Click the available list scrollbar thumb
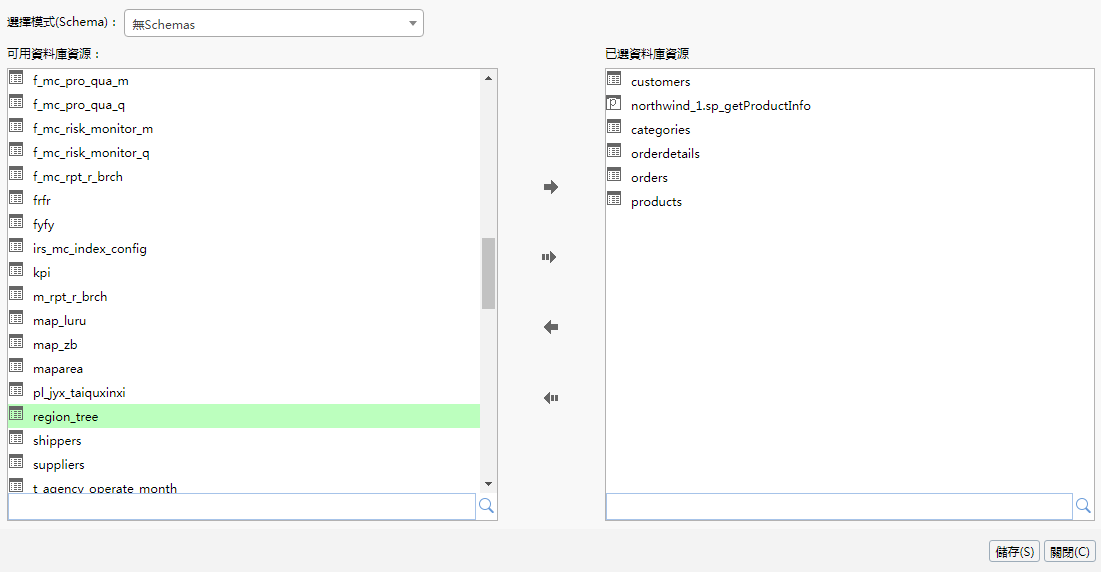This screenshot has width=1101, height=572. 488,273
